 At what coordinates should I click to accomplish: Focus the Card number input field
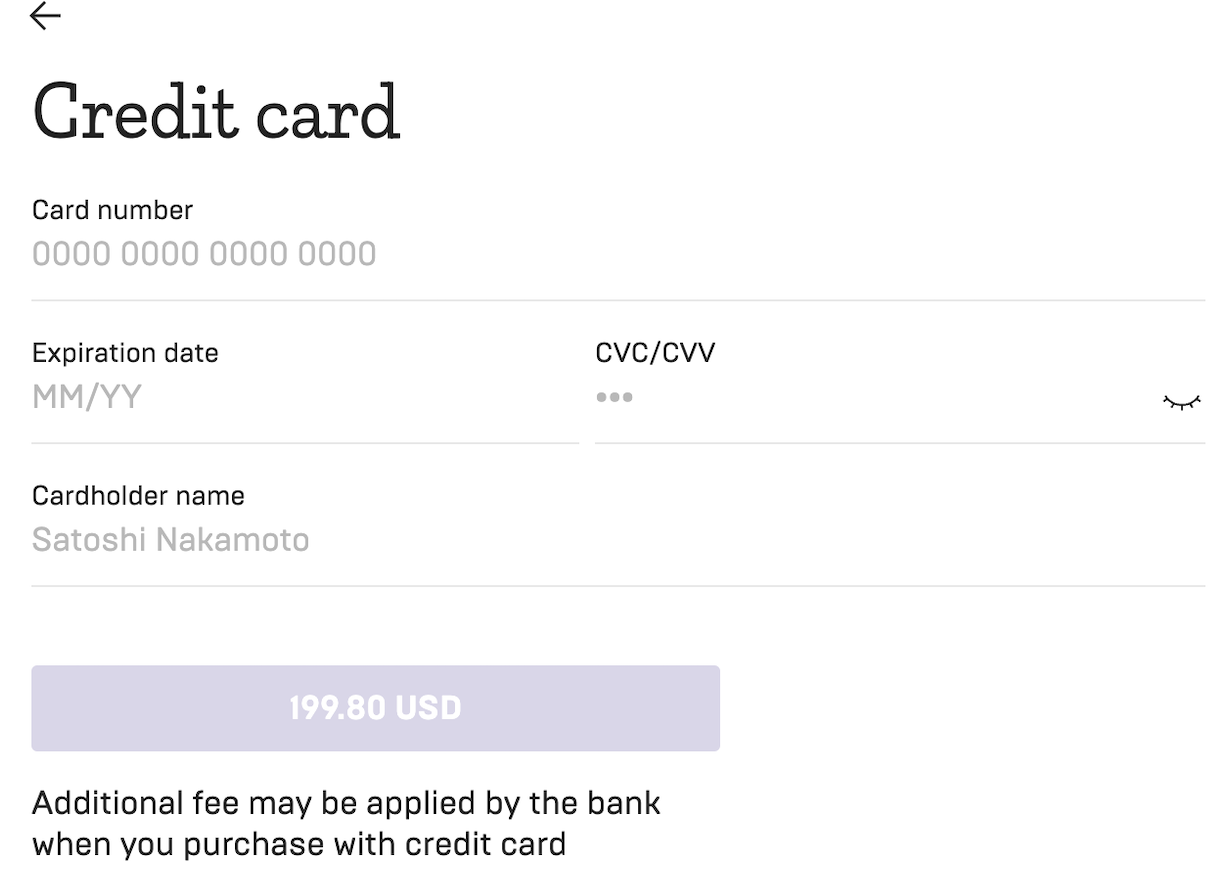tap(618, 254)
